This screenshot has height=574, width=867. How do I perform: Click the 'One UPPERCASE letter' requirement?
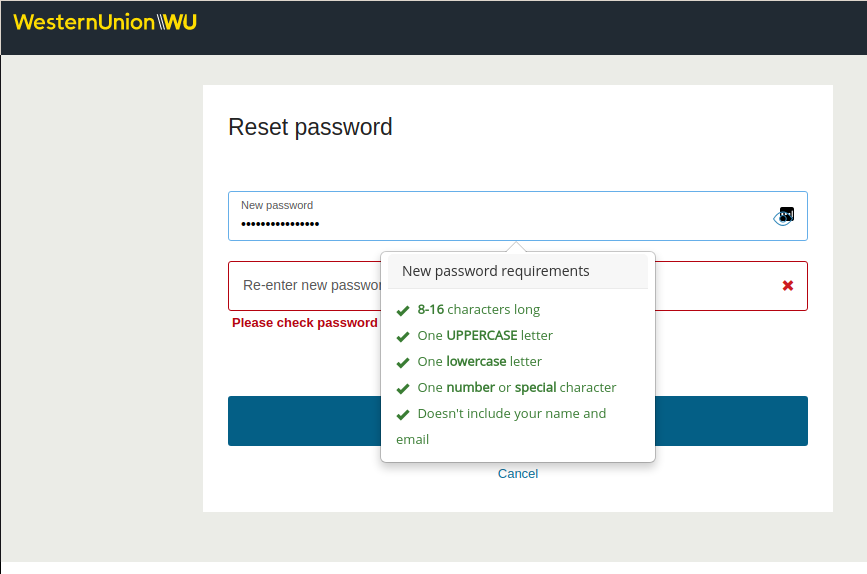pyautogui.click(x=485, y=336)
